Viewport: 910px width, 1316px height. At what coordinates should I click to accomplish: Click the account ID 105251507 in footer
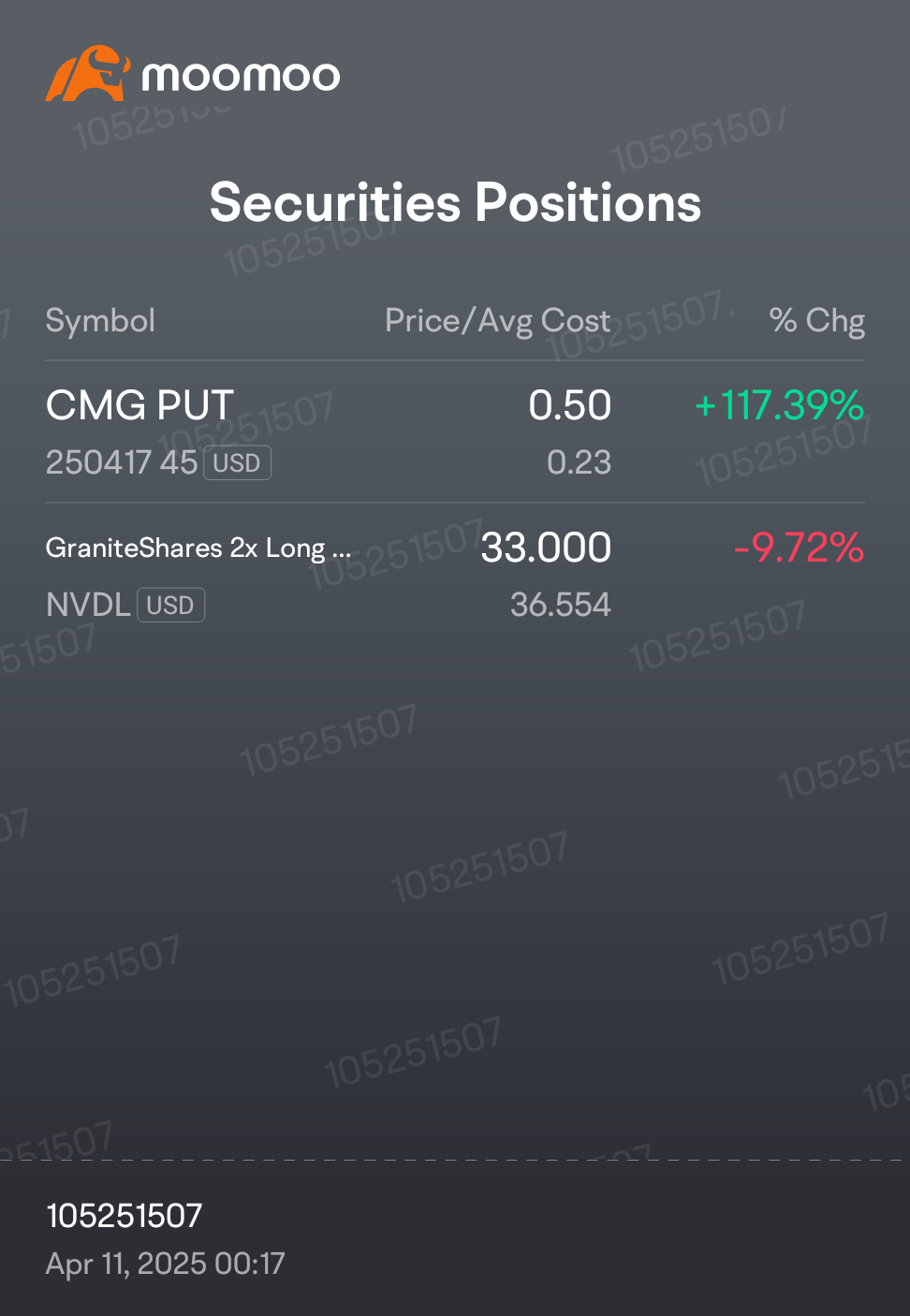(x=124, y=1216)
